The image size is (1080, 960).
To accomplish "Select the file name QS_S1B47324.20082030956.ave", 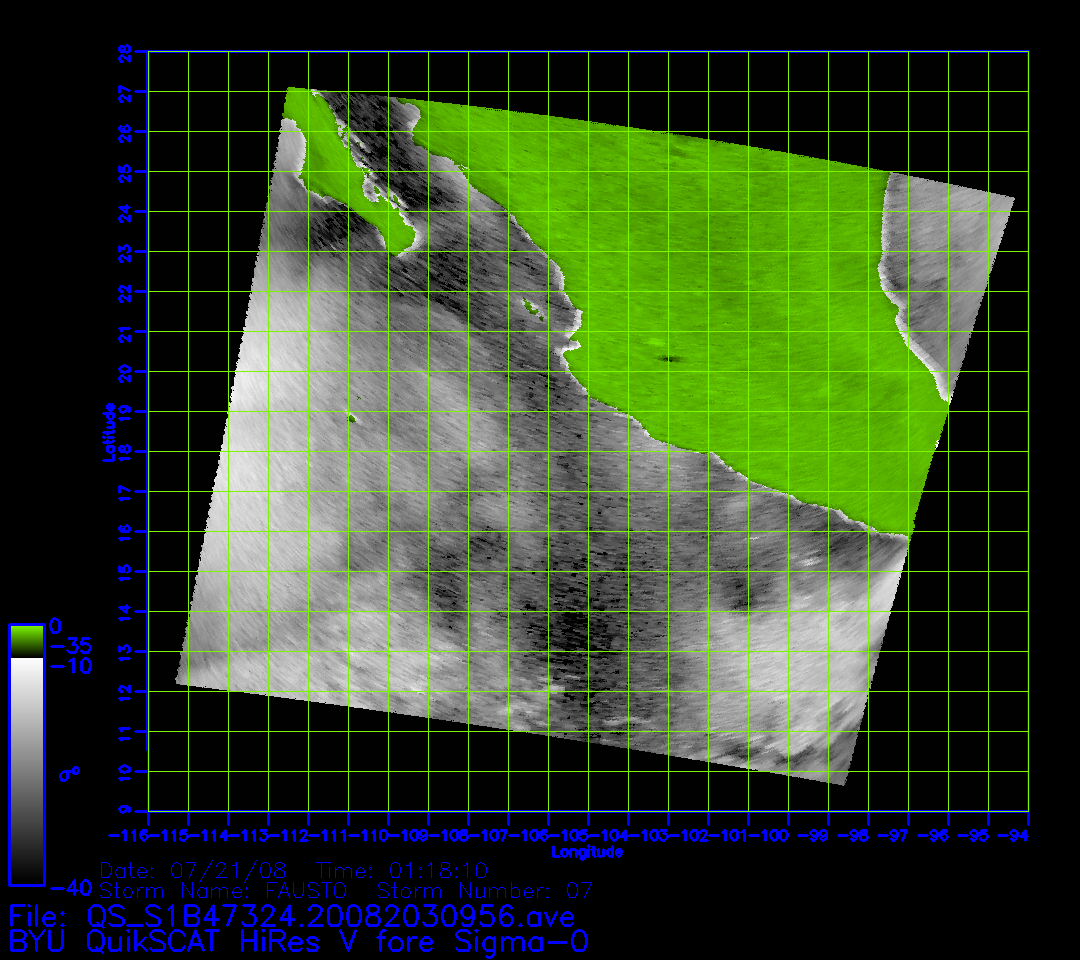I will [330, 917].
